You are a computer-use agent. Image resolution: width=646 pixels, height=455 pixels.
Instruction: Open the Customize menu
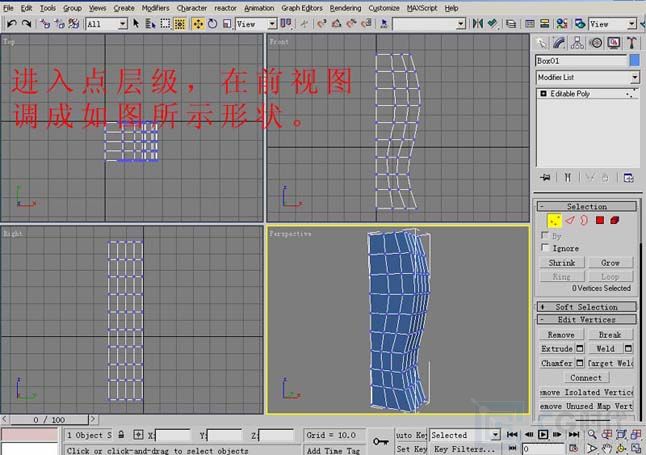pos(384,8)
